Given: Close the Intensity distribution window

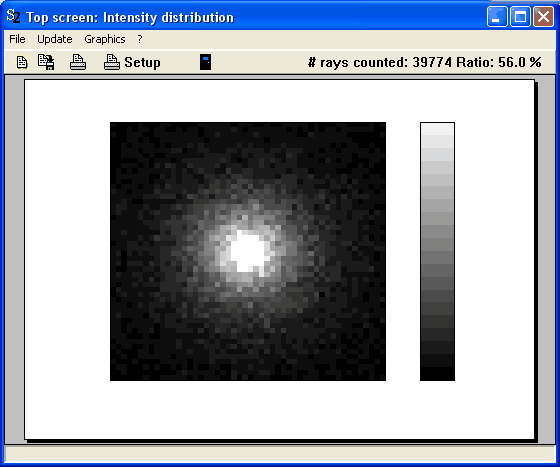Looking at the screenshot, I should point(543,16).
